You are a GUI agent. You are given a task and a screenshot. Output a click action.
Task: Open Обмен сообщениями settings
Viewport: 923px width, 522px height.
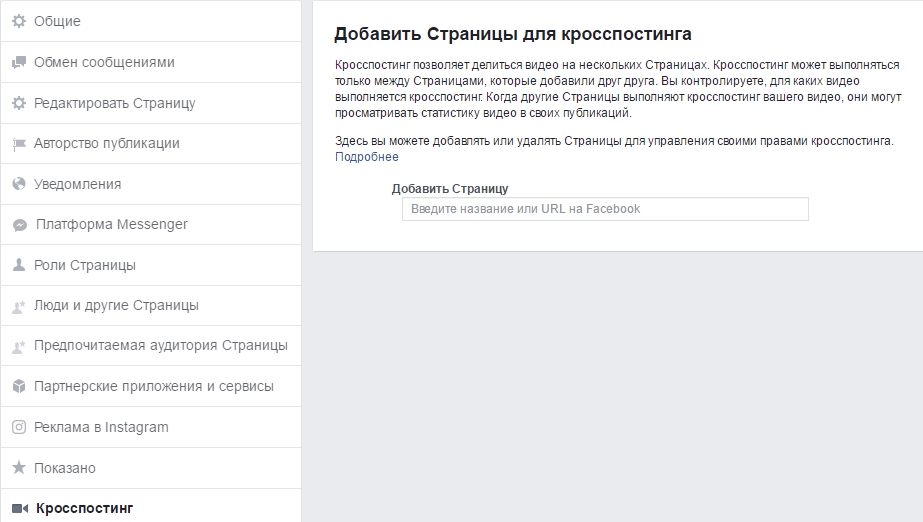(x=104, y=62)
